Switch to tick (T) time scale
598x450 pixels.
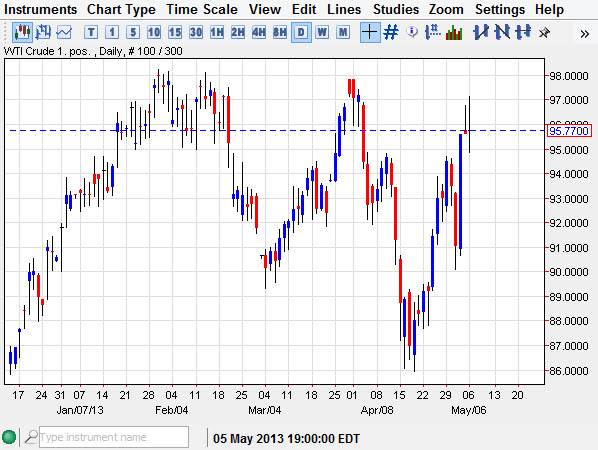91,32
